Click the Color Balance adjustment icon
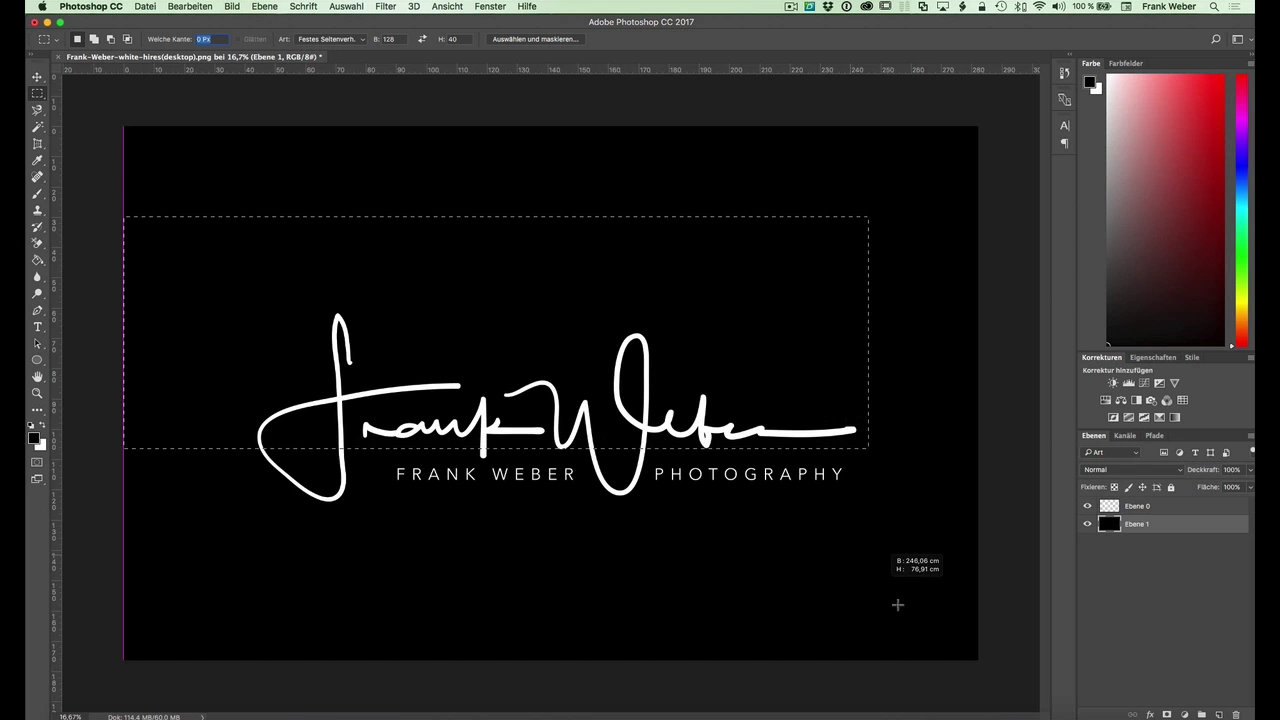The width and height of the screenshot is (1280, 720). coord(1121,400)
